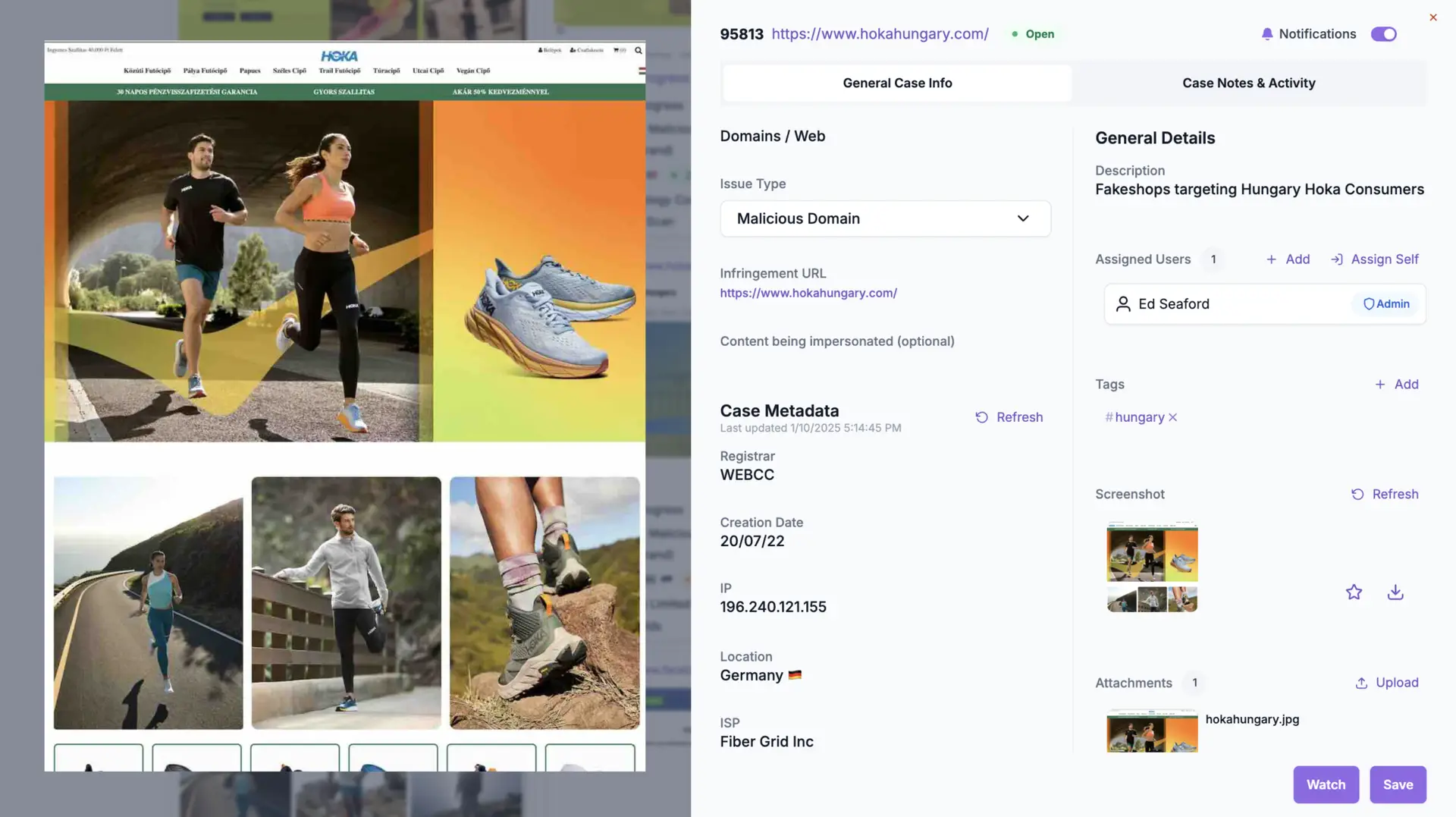Screen dimensions: 1456x817
Task: Click the Case Metadata refresh arrow icon
Action: pyautogui.click(x=981, y=417)
